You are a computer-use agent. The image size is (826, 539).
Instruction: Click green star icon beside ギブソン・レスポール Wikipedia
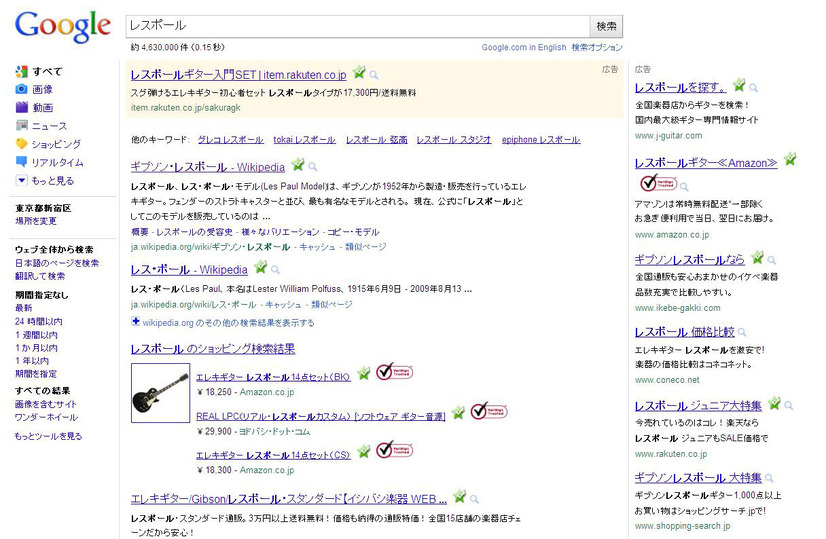tap(298, 164)
